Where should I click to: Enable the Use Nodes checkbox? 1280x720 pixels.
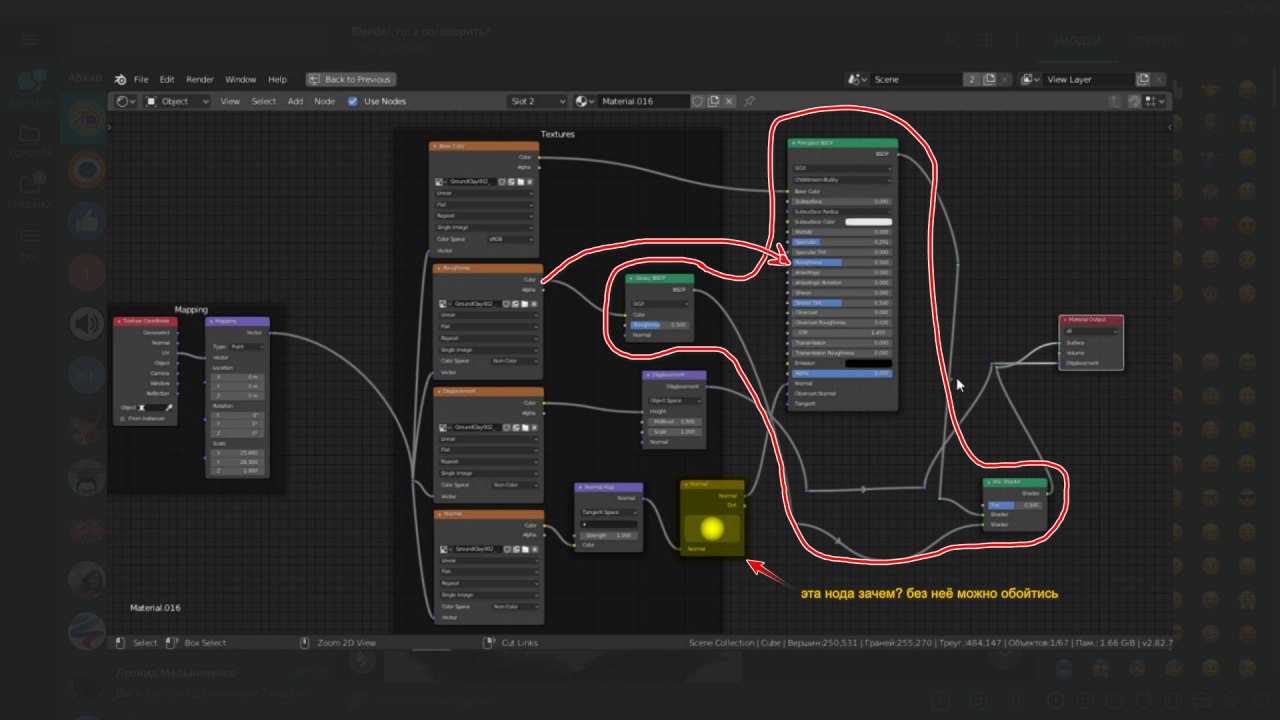pyautogui.click(x=352, y=101)
